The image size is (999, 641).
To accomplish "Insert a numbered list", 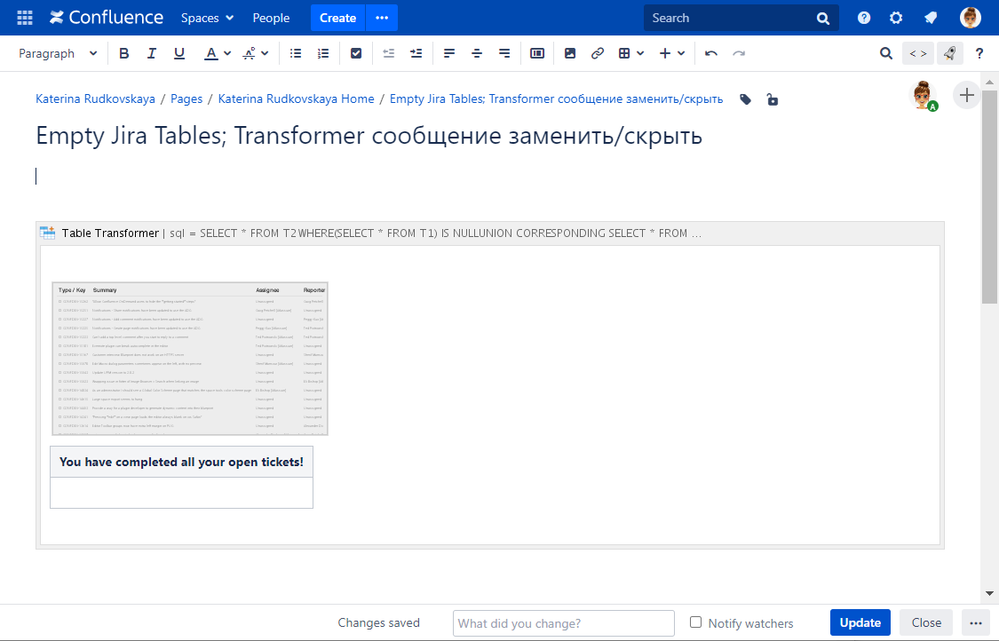I will [323, 54].
